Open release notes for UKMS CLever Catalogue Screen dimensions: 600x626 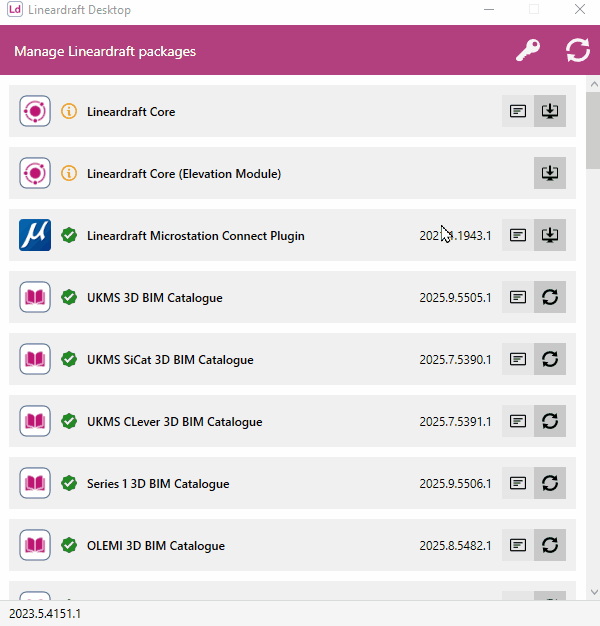[518, 421]
